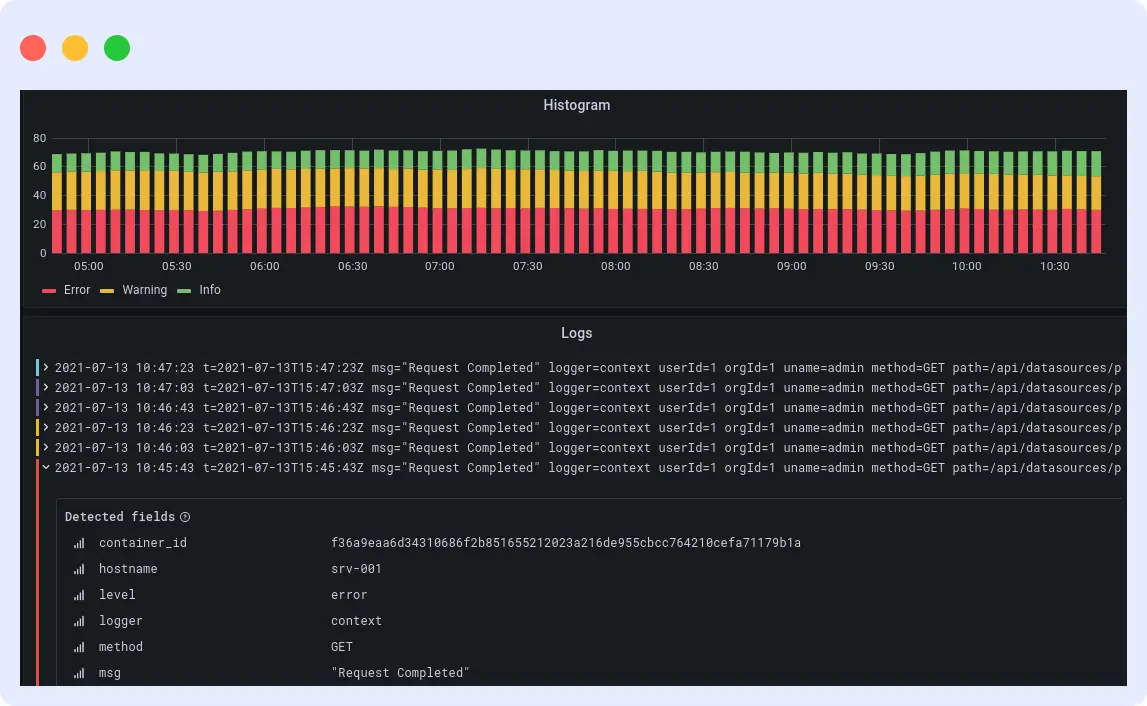Viewport: 1147px width, 706px height.
Task: Click the stats icon beside method
Action: click(79, 647)
